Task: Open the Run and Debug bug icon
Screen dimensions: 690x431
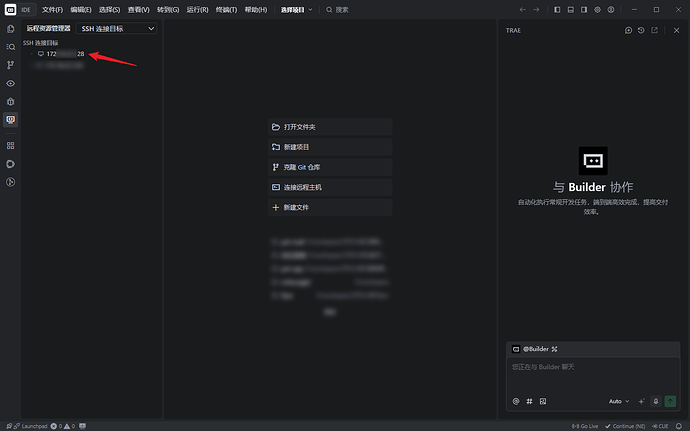Action: coord(11,101)
